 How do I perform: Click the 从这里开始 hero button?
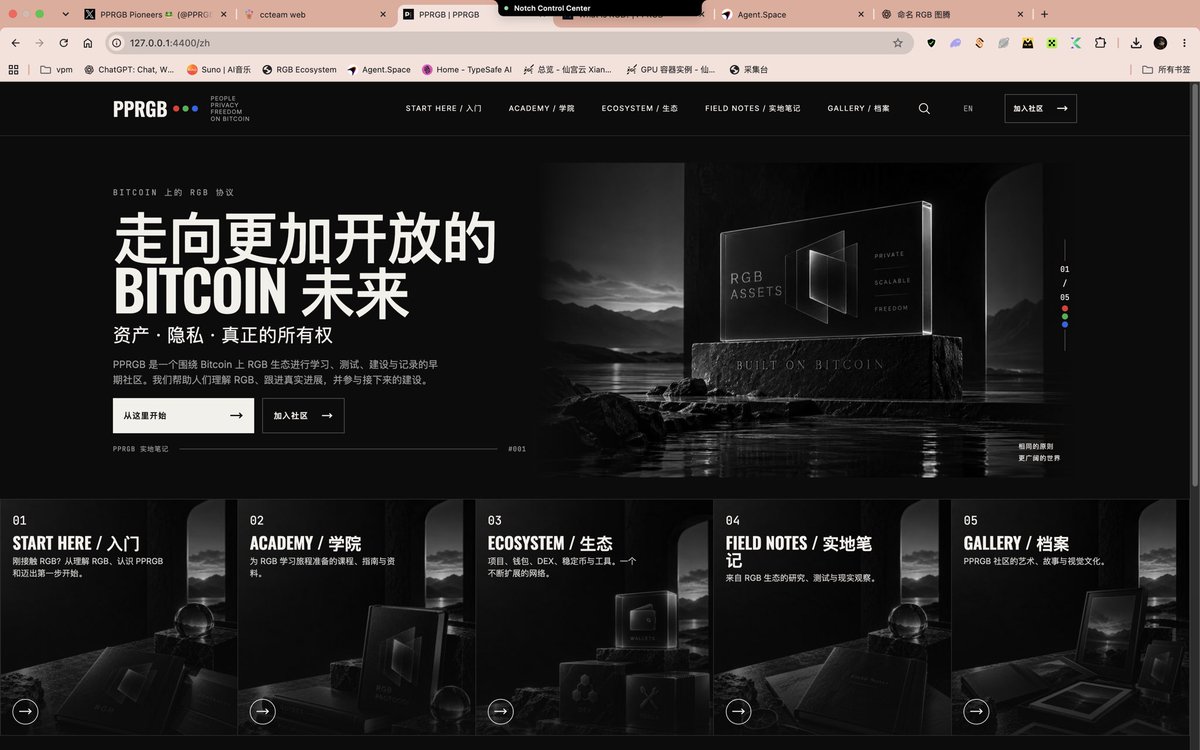pyautogui.click(x=183, y=415)
